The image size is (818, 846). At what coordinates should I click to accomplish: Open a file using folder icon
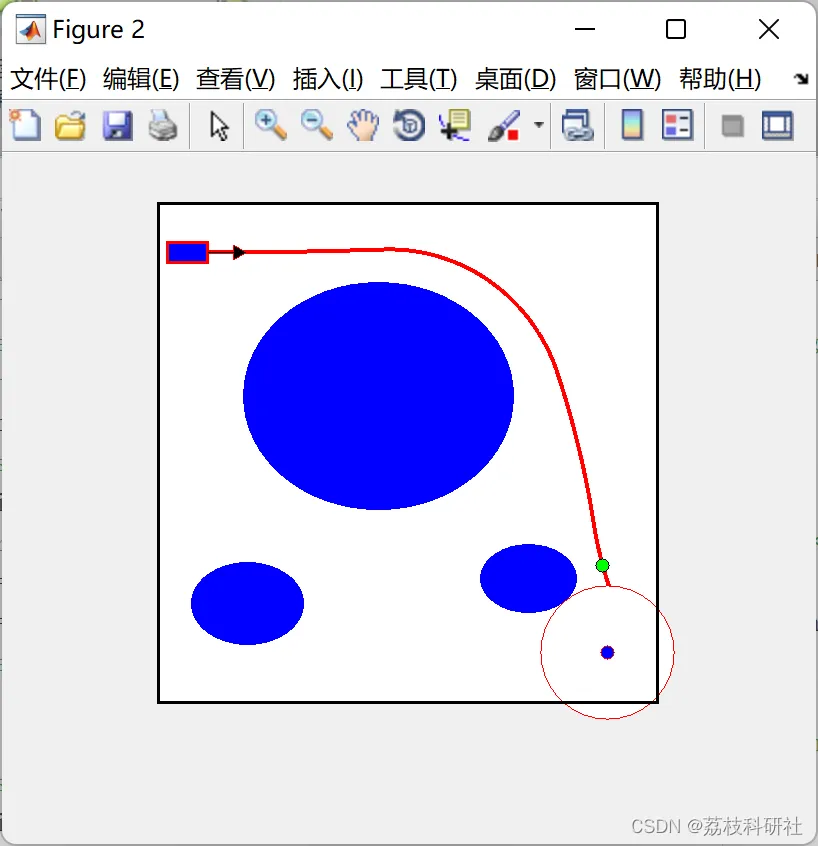coord(70,126)
